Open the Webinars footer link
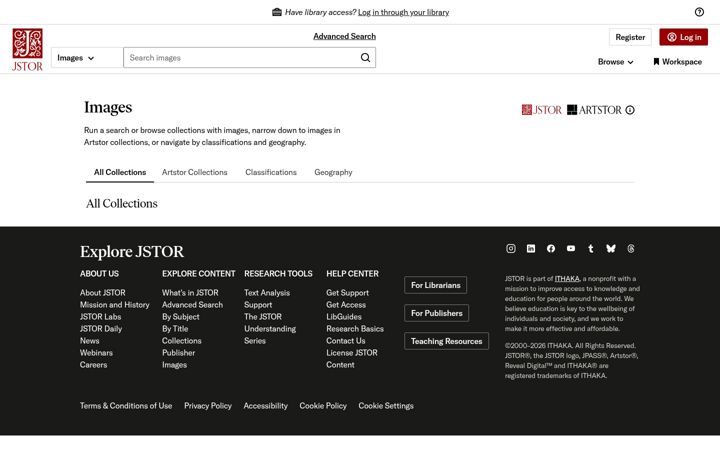720x450 pixels. (x=96, y=352)
